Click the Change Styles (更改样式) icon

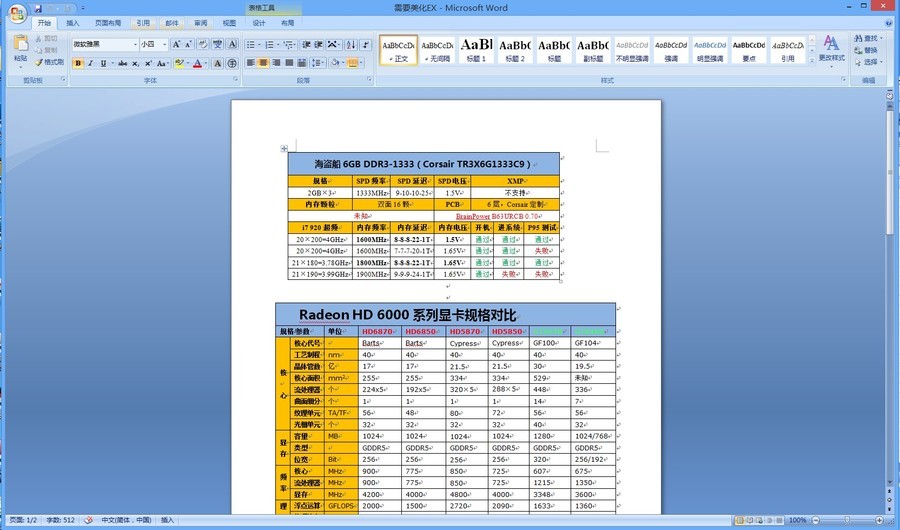pos(831,48)
